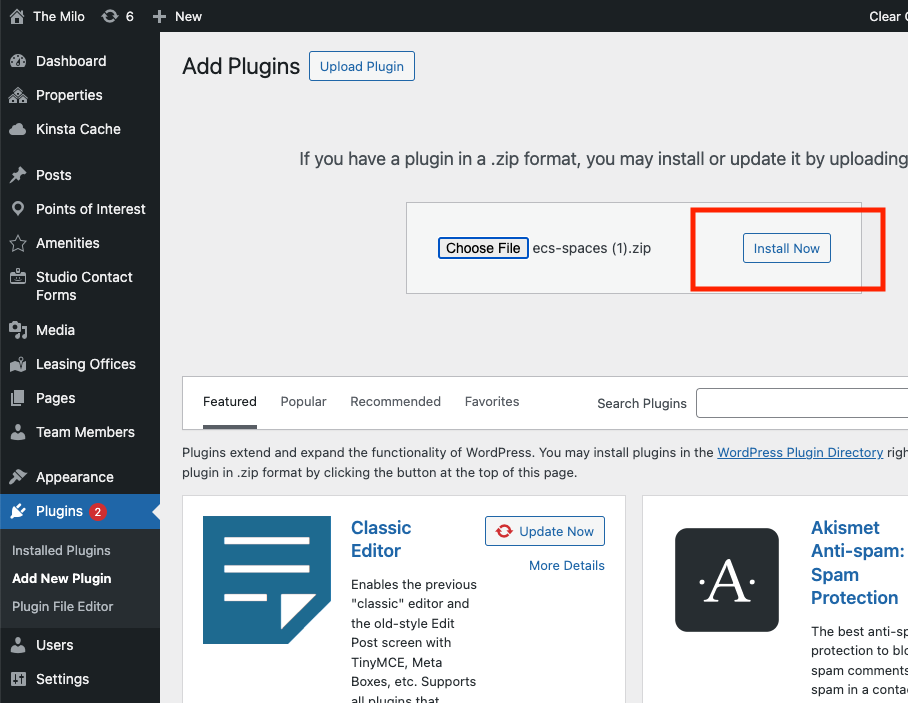
Task: Click the home icon beside The Milo
Action: tap(17, 16)
